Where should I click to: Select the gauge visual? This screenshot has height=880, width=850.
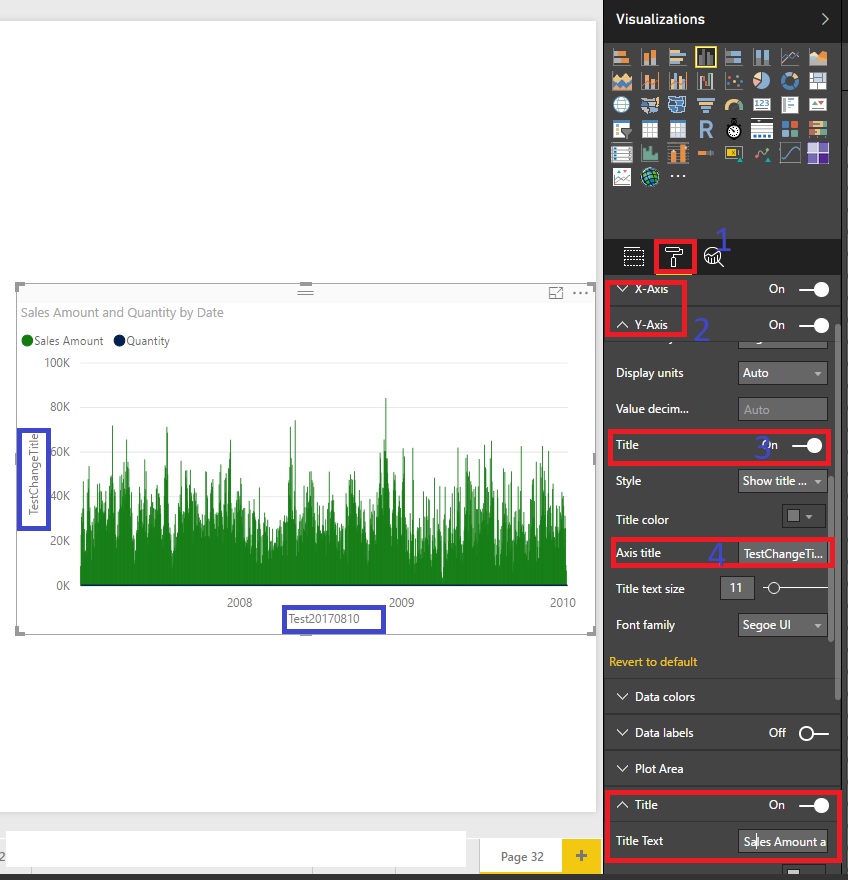[x=733, y=105]
